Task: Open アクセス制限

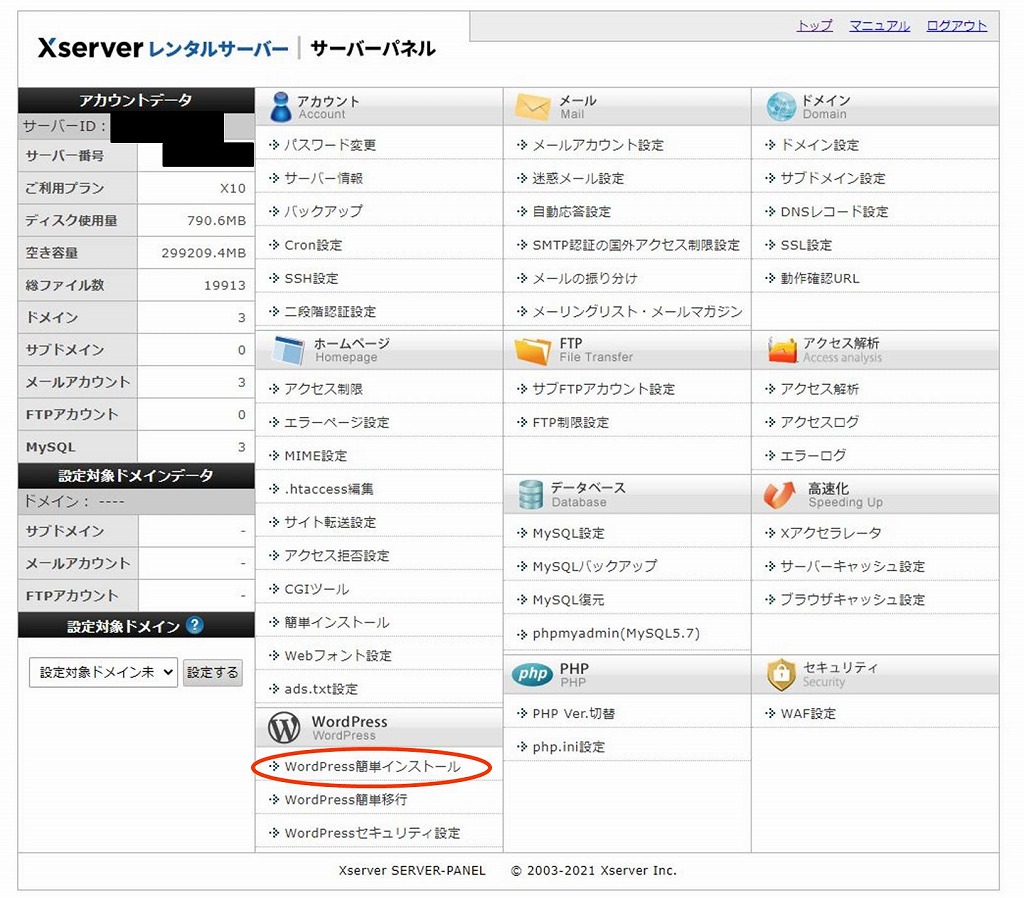Action: coord(323,389)
